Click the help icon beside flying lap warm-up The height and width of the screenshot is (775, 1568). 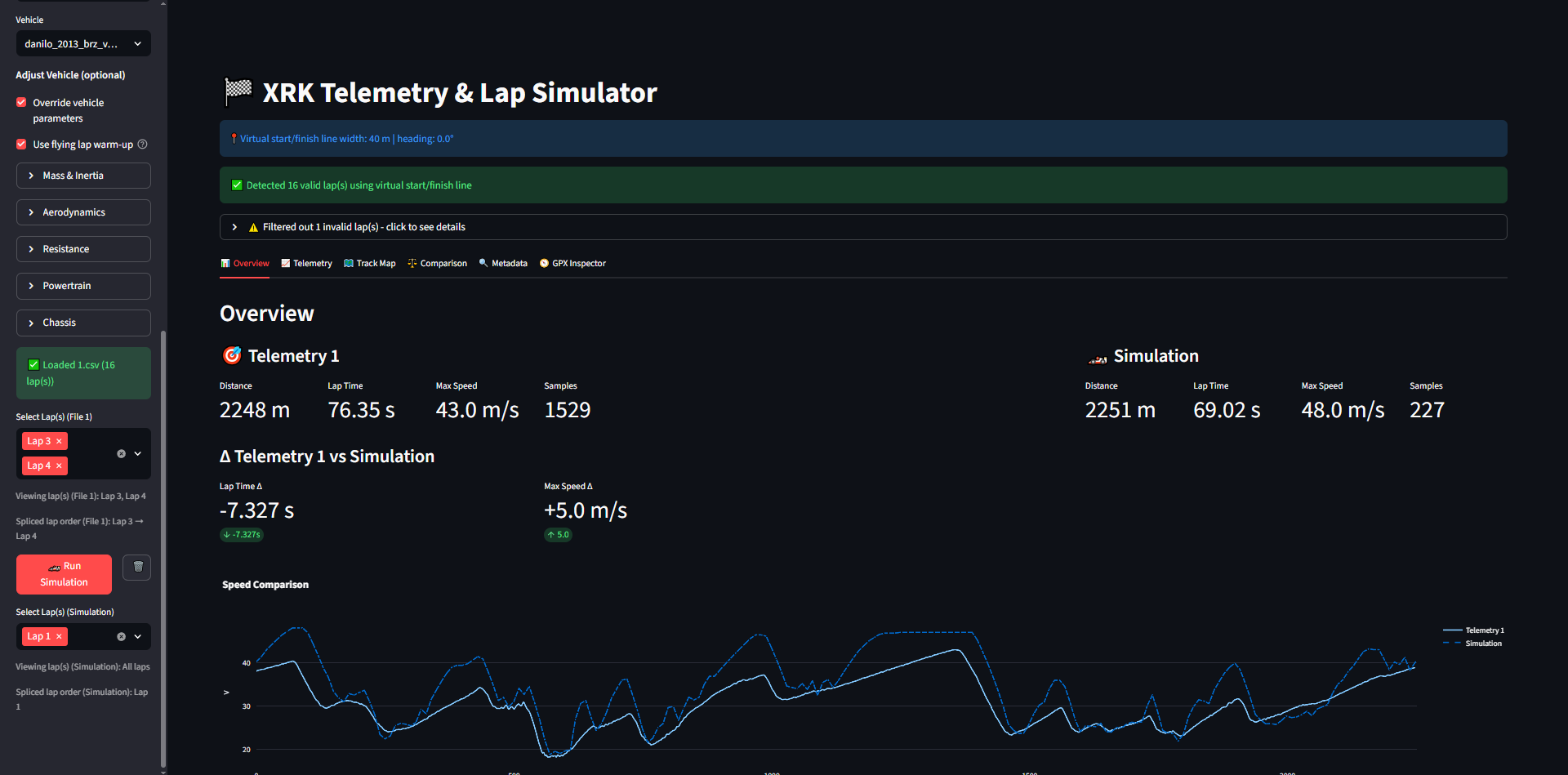[x=142, y=144]
